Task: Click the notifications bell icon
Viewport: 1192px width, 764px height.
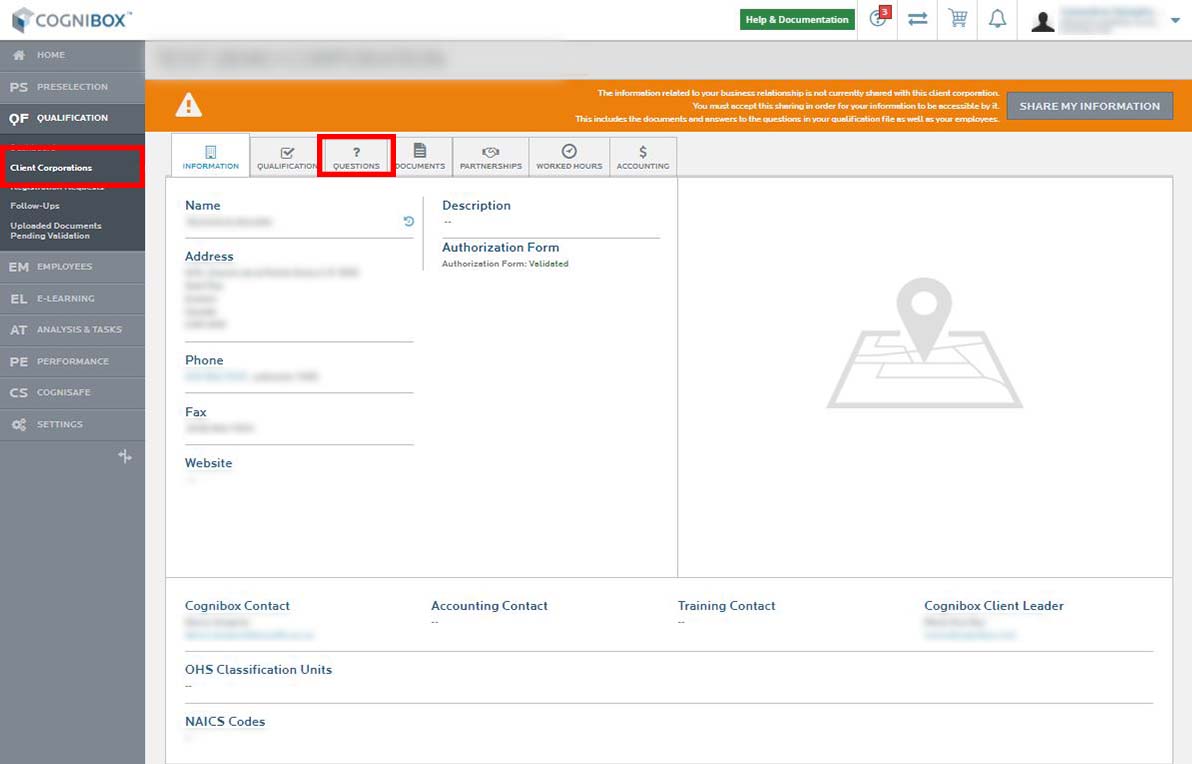Action: pos(997,19)
